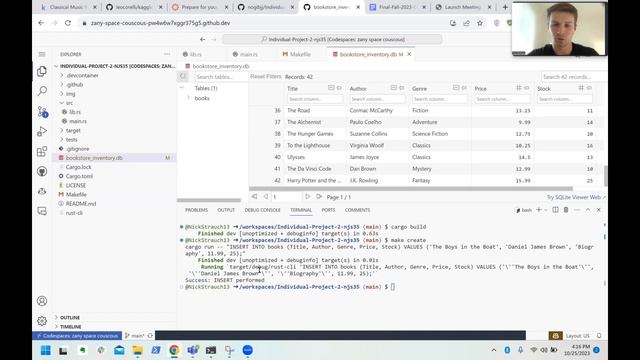This screenshot has height=360, width=640.
Task: Open Cargo.toml in the explorer
Action: point(79,176)
